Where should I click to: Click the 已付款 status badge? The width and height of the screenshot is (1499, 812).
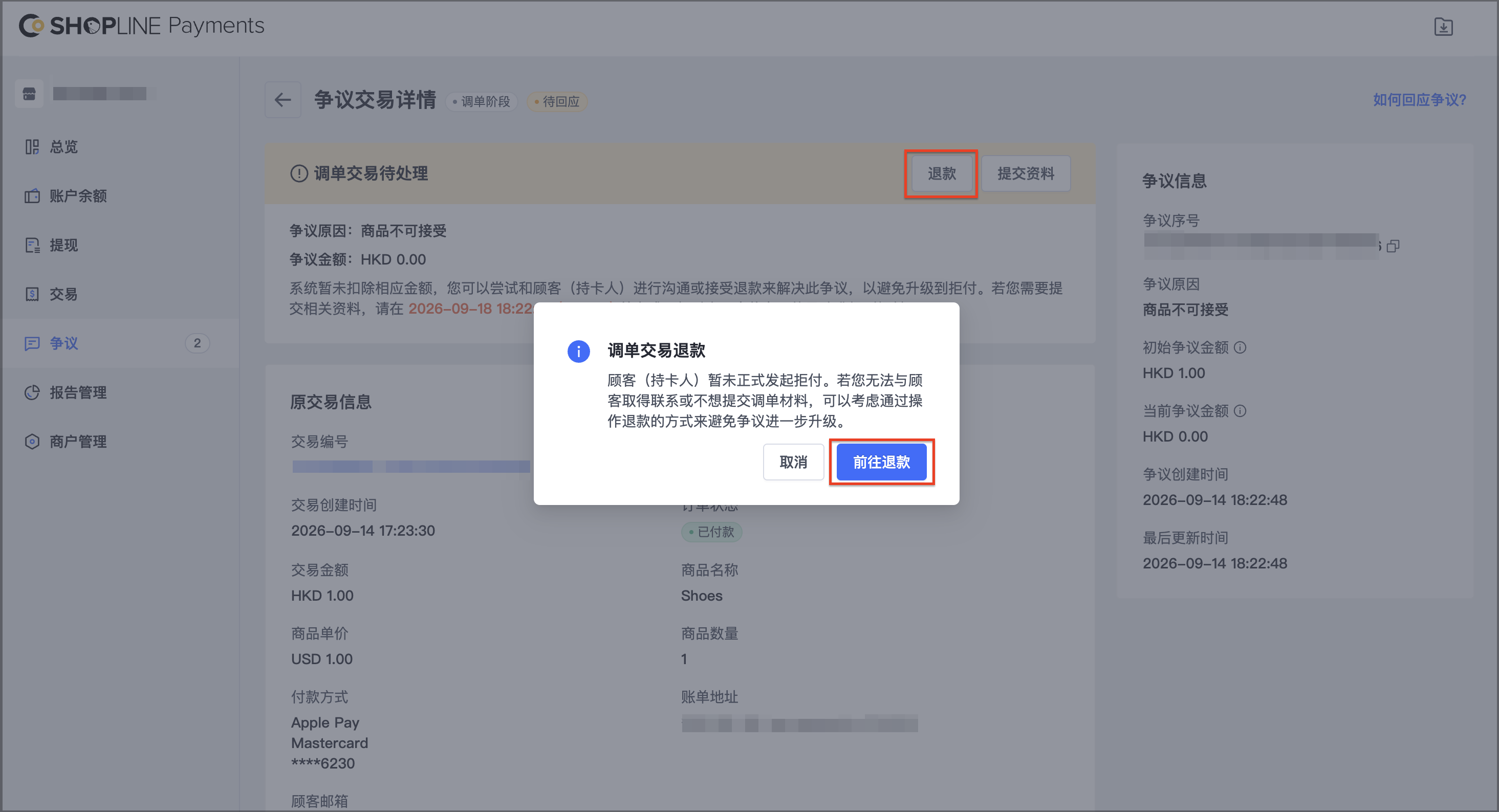coord(711,532)
